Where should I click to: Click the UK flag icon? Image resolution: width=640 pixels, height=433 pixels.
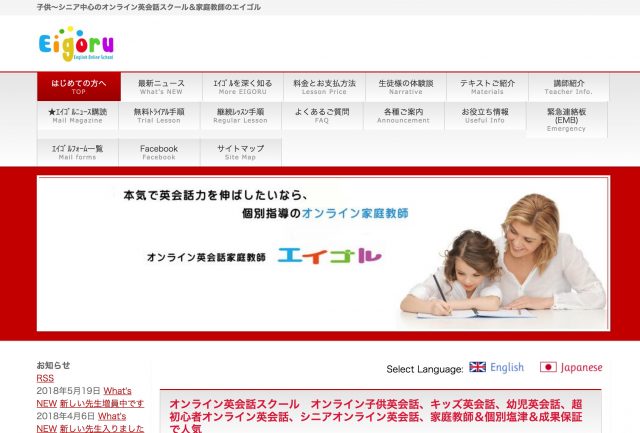[x=477, y=367]
